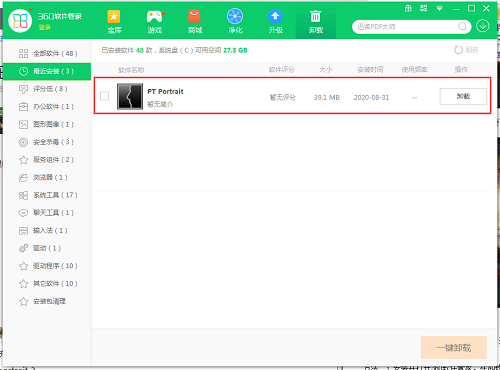Select 服务组件 (2) category
500x370 pixels.
click(47, 160)
